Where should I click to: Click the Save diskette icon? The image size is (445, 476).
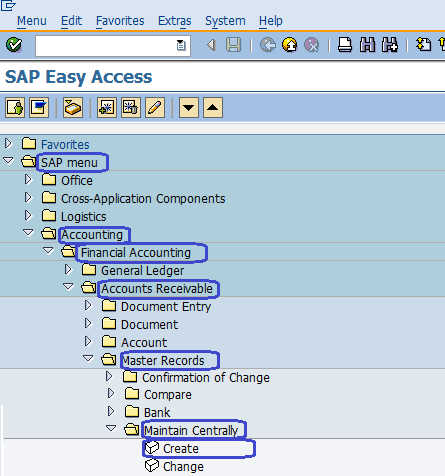tap(233, 45)
